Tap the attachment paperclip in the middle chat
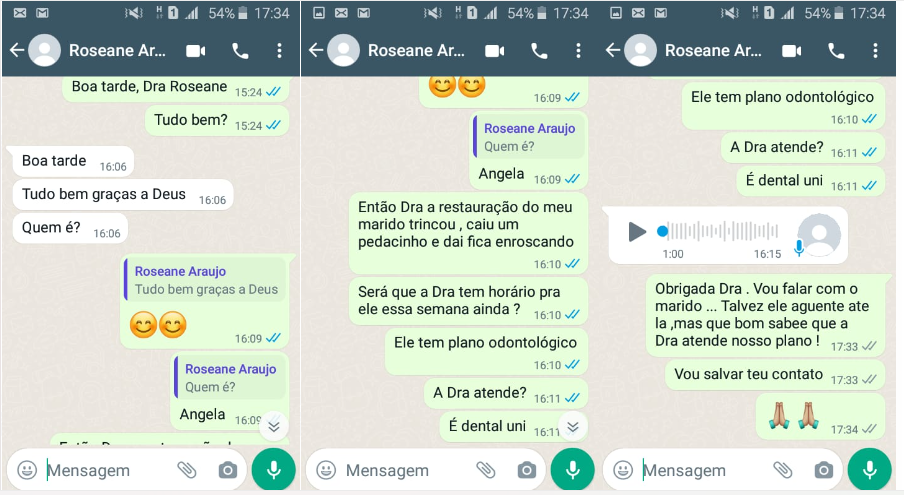This screenshot has height=495, width=904. click(485, 470)
